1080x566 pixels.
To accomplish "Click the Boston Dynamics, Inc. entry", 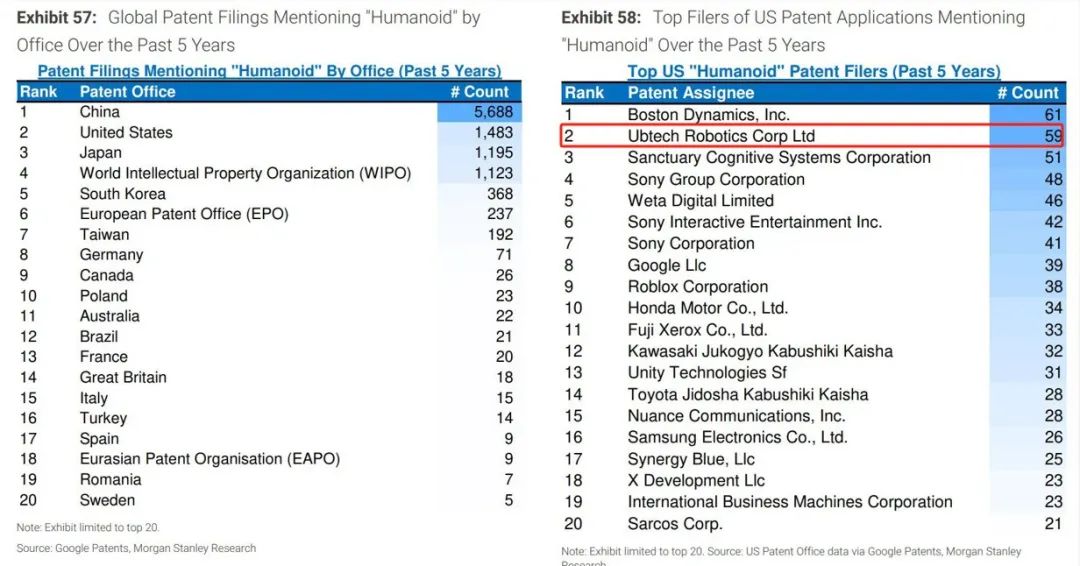I will [708, 114].
